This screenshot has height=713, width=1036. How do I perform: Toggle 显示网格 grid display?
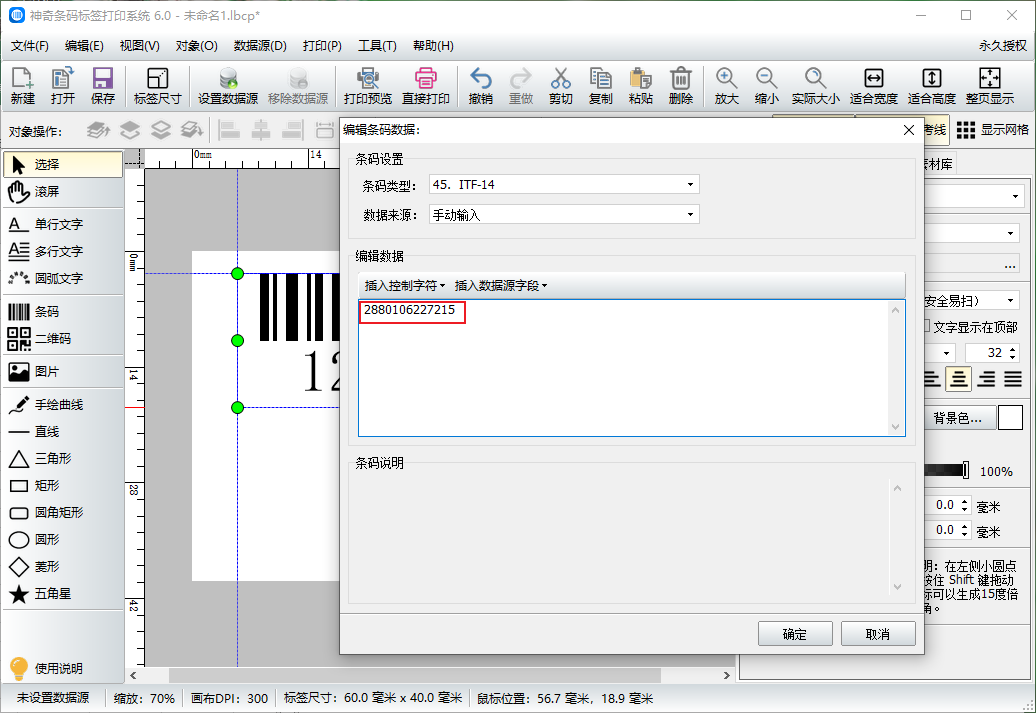pyautogui.click(x=992, y=130)
